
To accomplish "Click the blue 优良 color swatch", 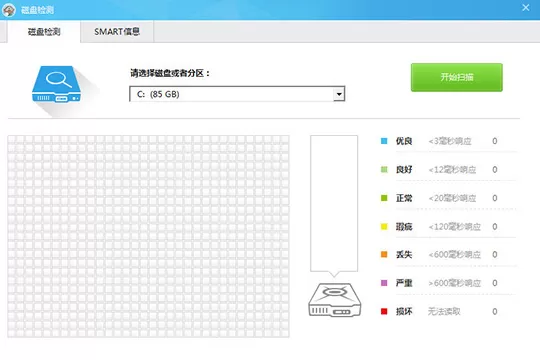I will [384, 141].
